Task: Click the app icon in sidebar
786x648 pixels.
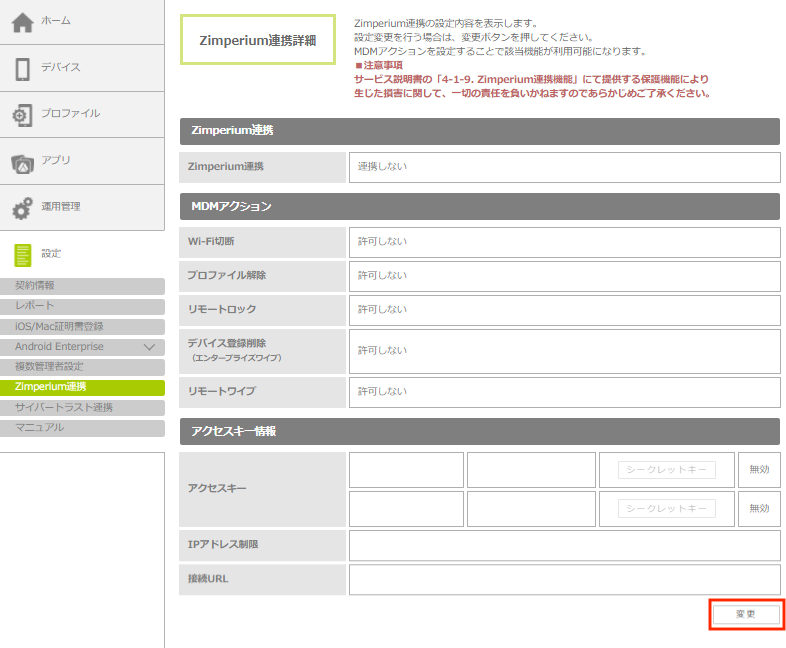Action: point(22,162)
